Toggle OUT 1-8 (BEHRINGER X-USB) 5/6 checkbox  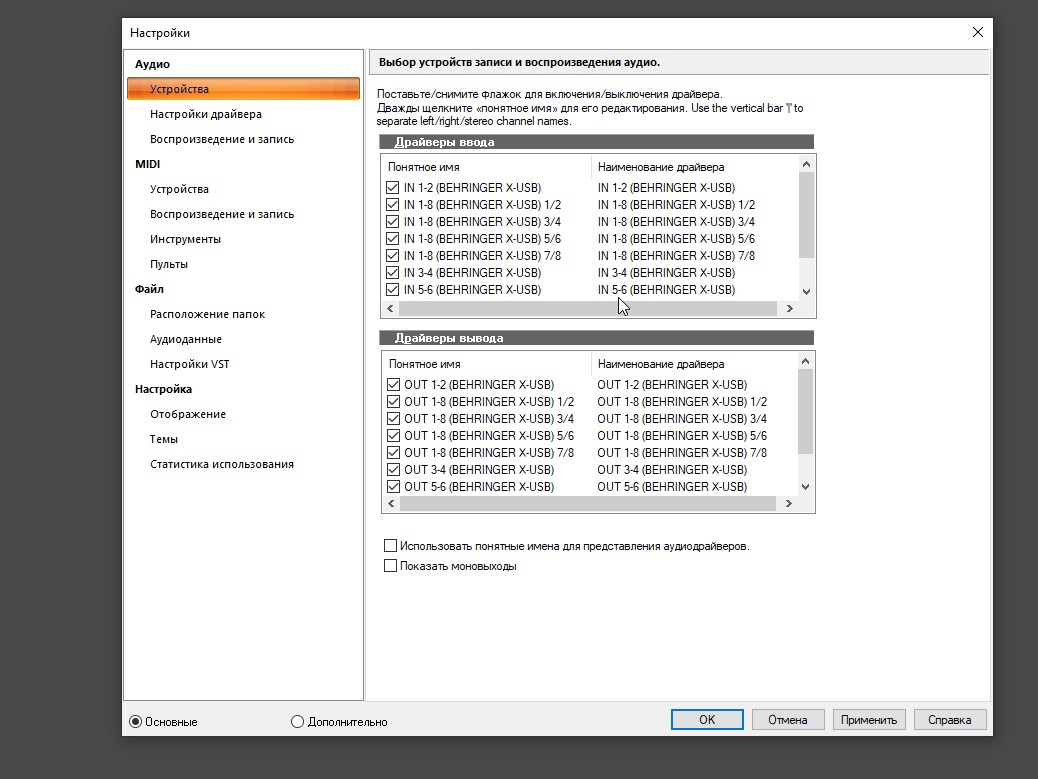tap(393, 435)
